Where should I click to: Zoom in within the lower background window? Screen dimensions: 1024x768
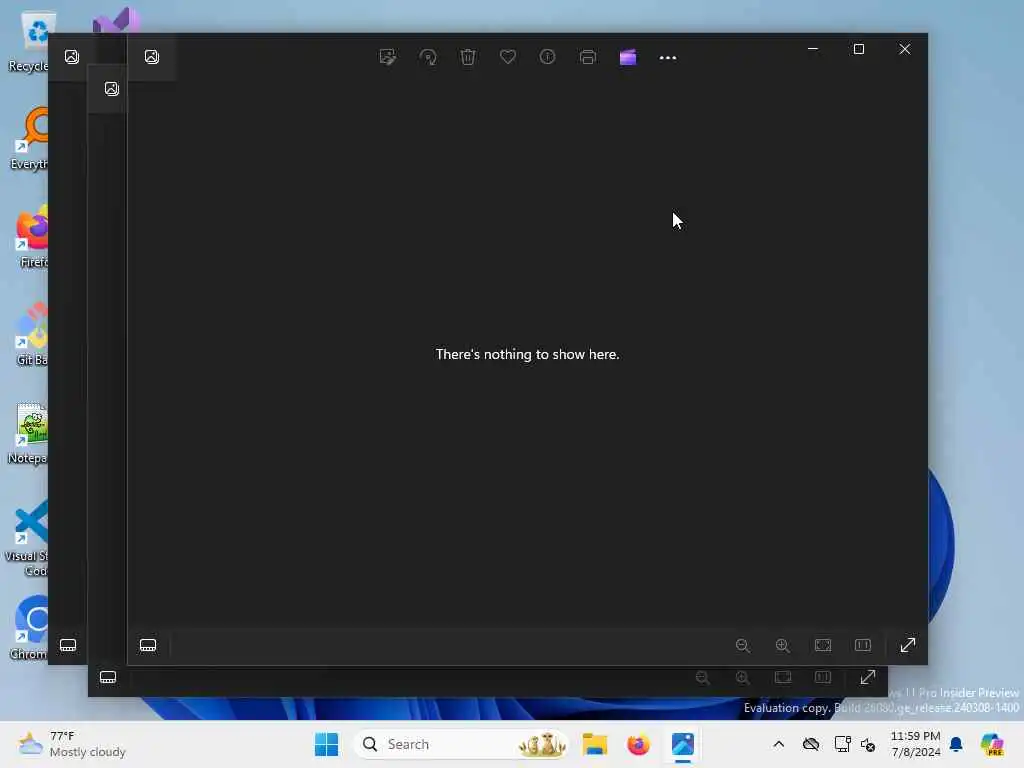click(x=743, y=677)
